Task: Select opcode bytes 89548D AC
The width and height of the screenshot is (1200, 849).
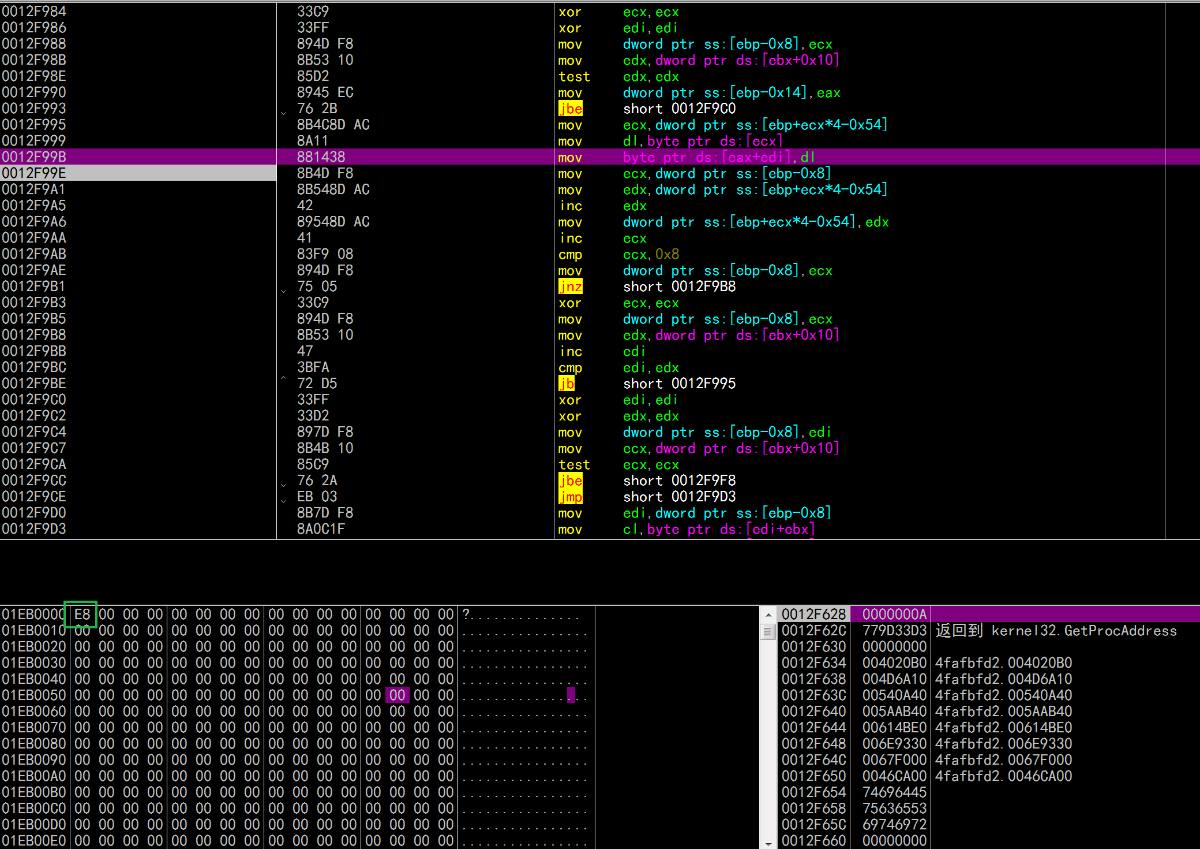Action: click(x=333, y=222)
